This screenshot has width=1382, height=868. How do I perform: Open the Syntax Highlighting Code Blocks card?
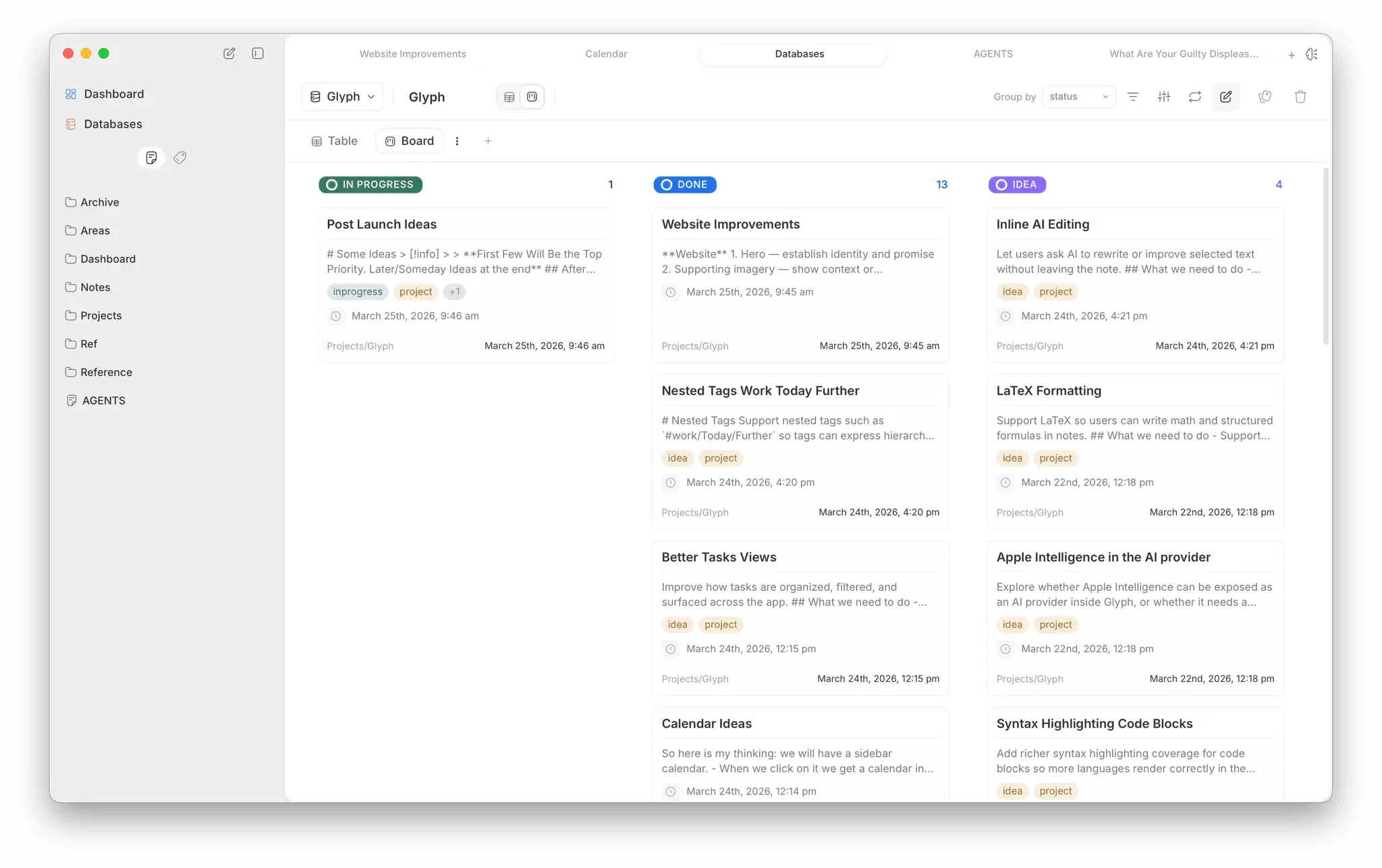[1135, 755]
